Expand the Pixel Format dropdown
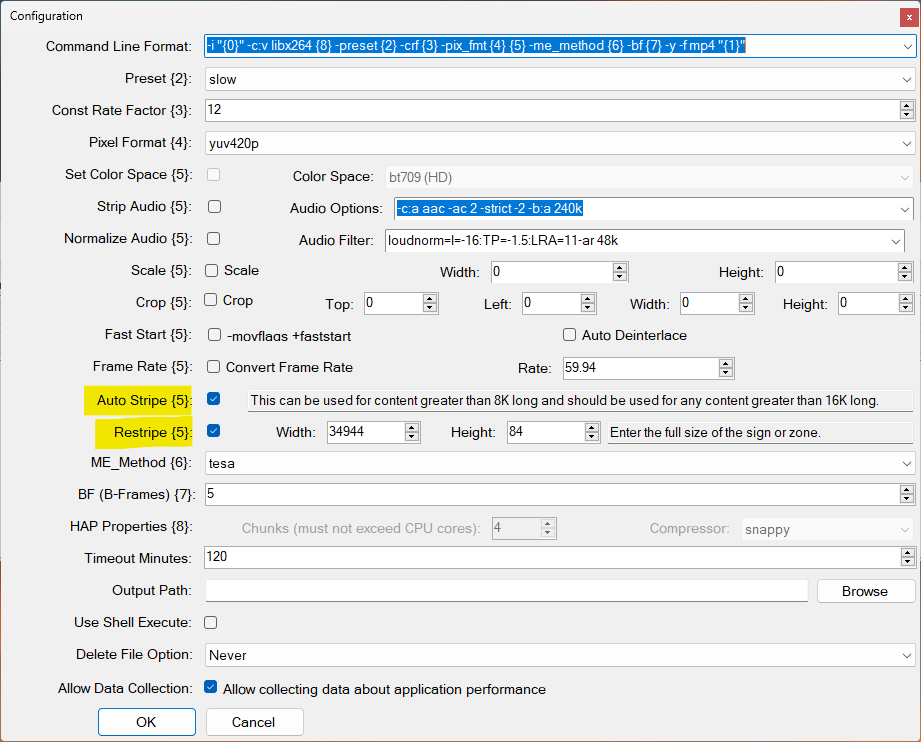The height and width of the screenshot is (742, 921). point(906,144)
